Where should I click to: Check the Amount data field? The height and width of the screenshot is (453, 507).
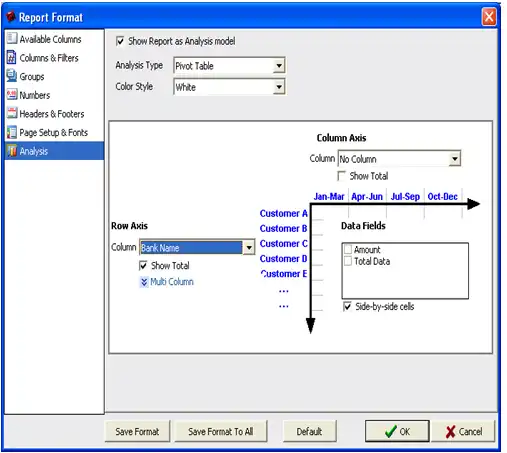[x=348, y=249]
